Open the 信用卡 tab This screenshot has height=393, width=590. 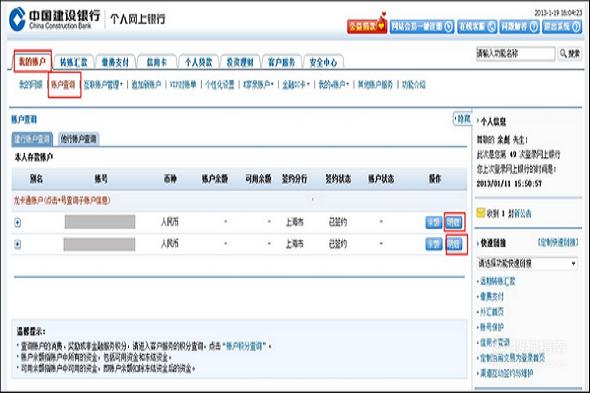[157, 62]
